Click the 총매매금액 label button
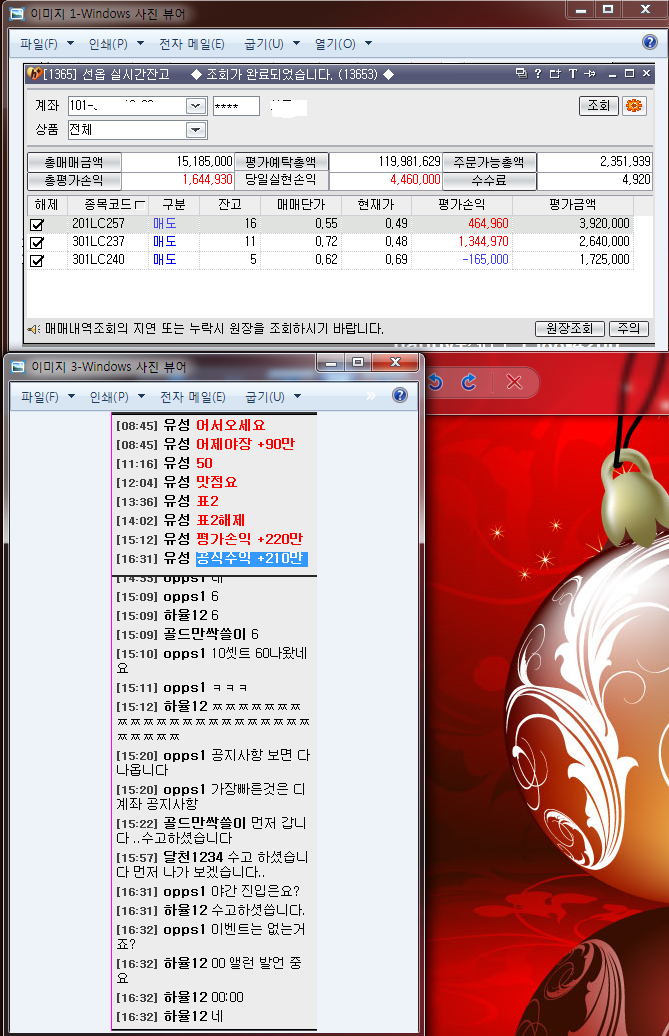The height and width of the screenshot is (1036, 669). pos(74,162)
